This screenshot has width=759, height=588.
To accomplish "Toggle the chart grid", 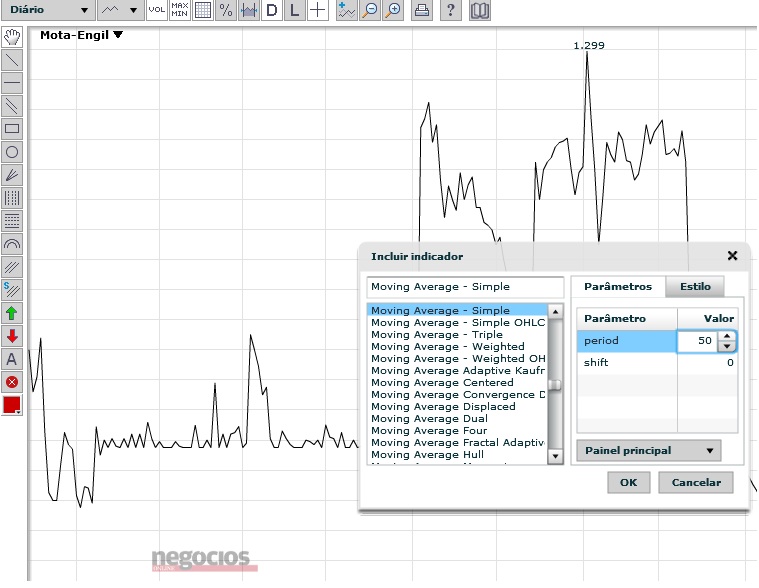I will click(x=203, y=10).
